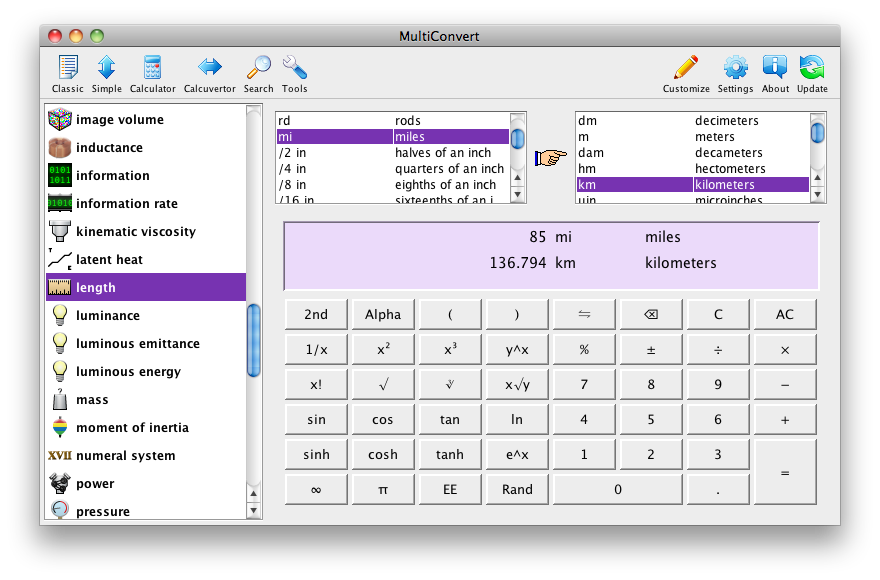Open Customize with the pencil icon
880x580 pixels.
[x=686, y=74]
